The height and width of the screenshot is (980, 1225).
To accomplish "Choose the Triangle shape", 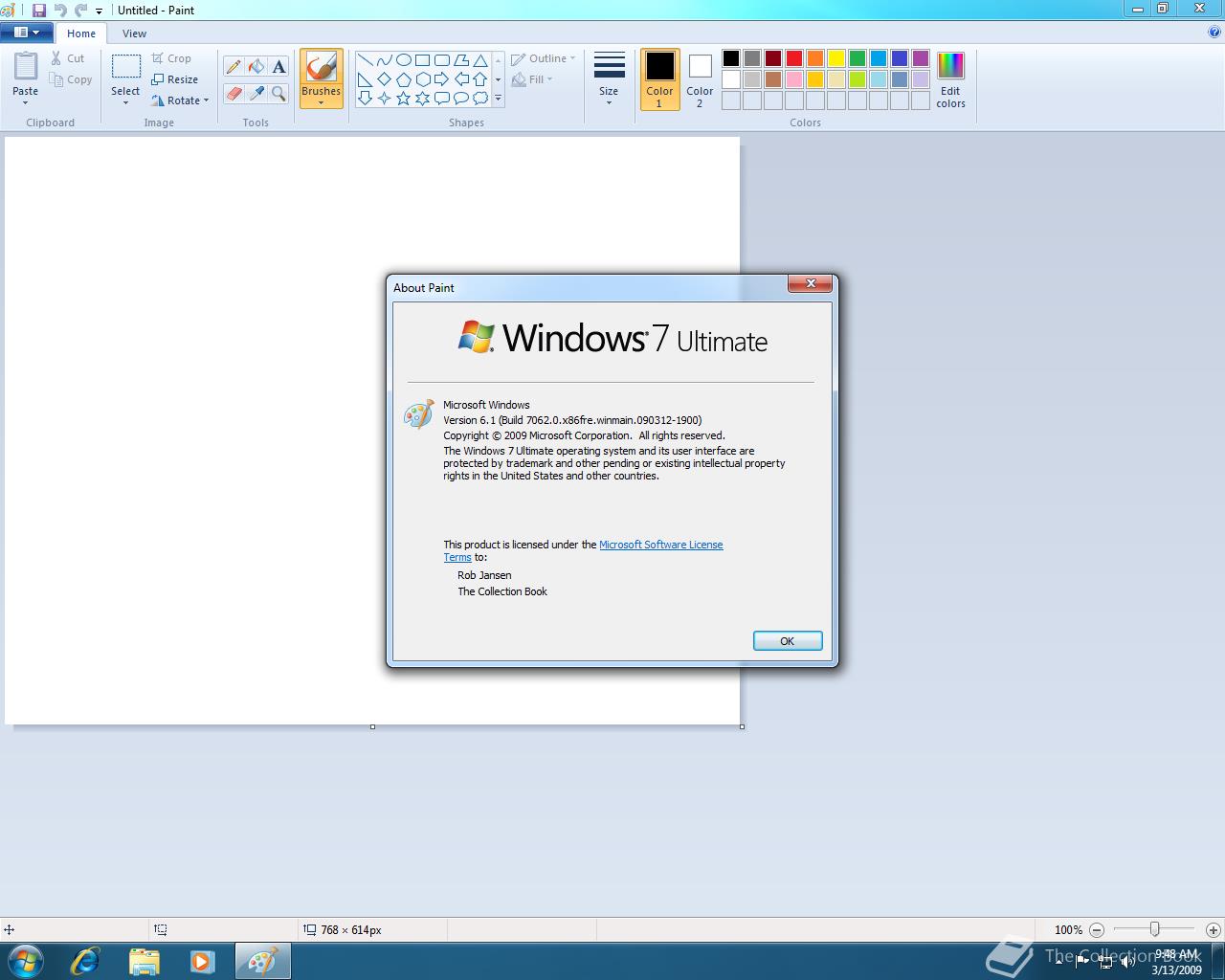I will pyautogui.click(x=480, y=59).
